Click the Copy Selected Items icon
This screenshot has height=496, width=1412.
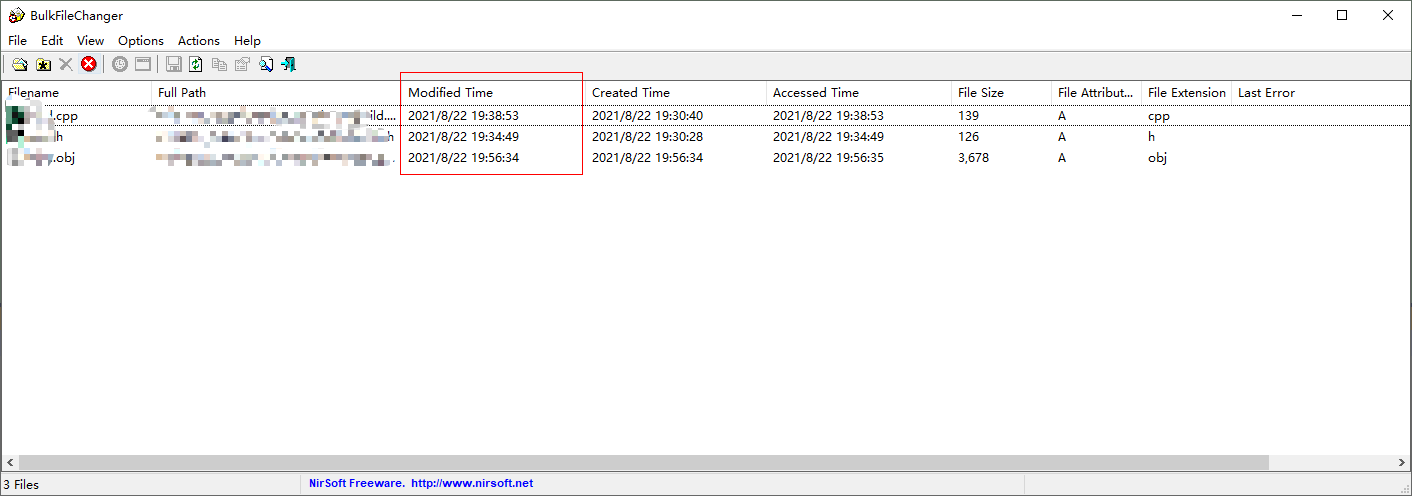[x=219, y=64]
